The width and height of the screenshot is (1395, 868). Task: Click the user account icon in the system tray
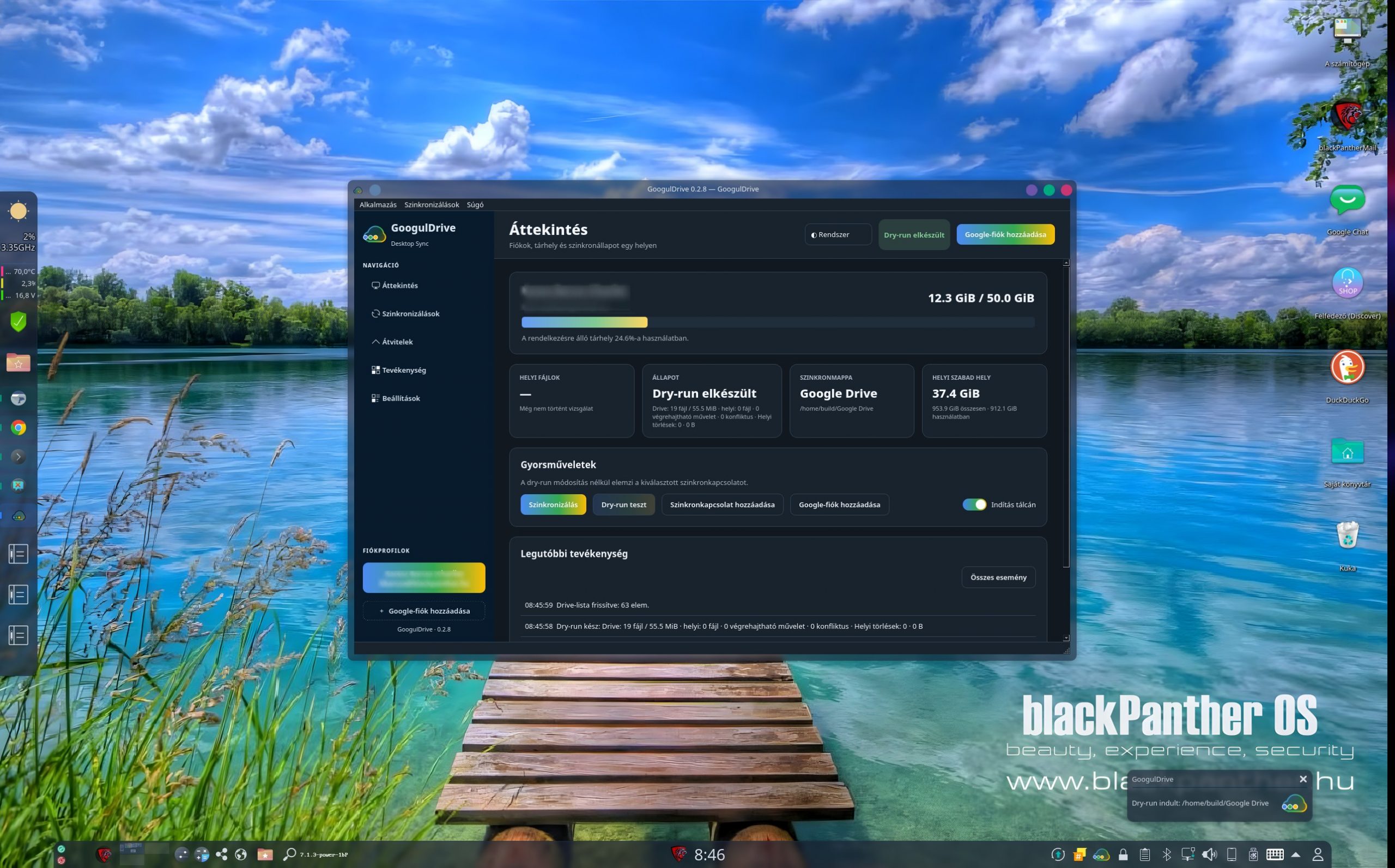click(1318, 855)
